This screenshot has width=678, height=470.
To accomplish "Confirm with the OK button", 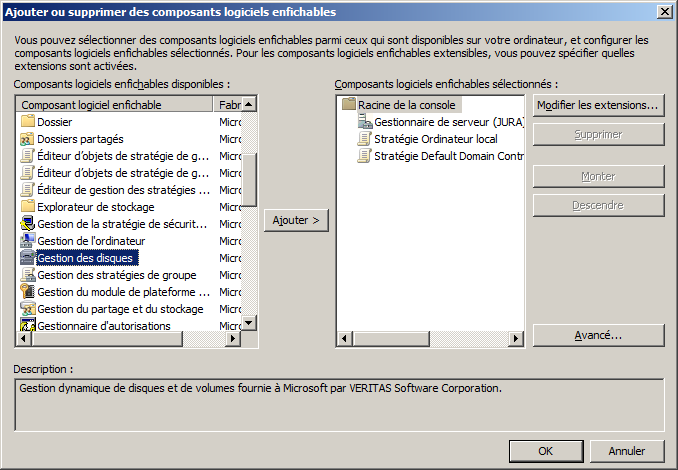I will point(545,450).
